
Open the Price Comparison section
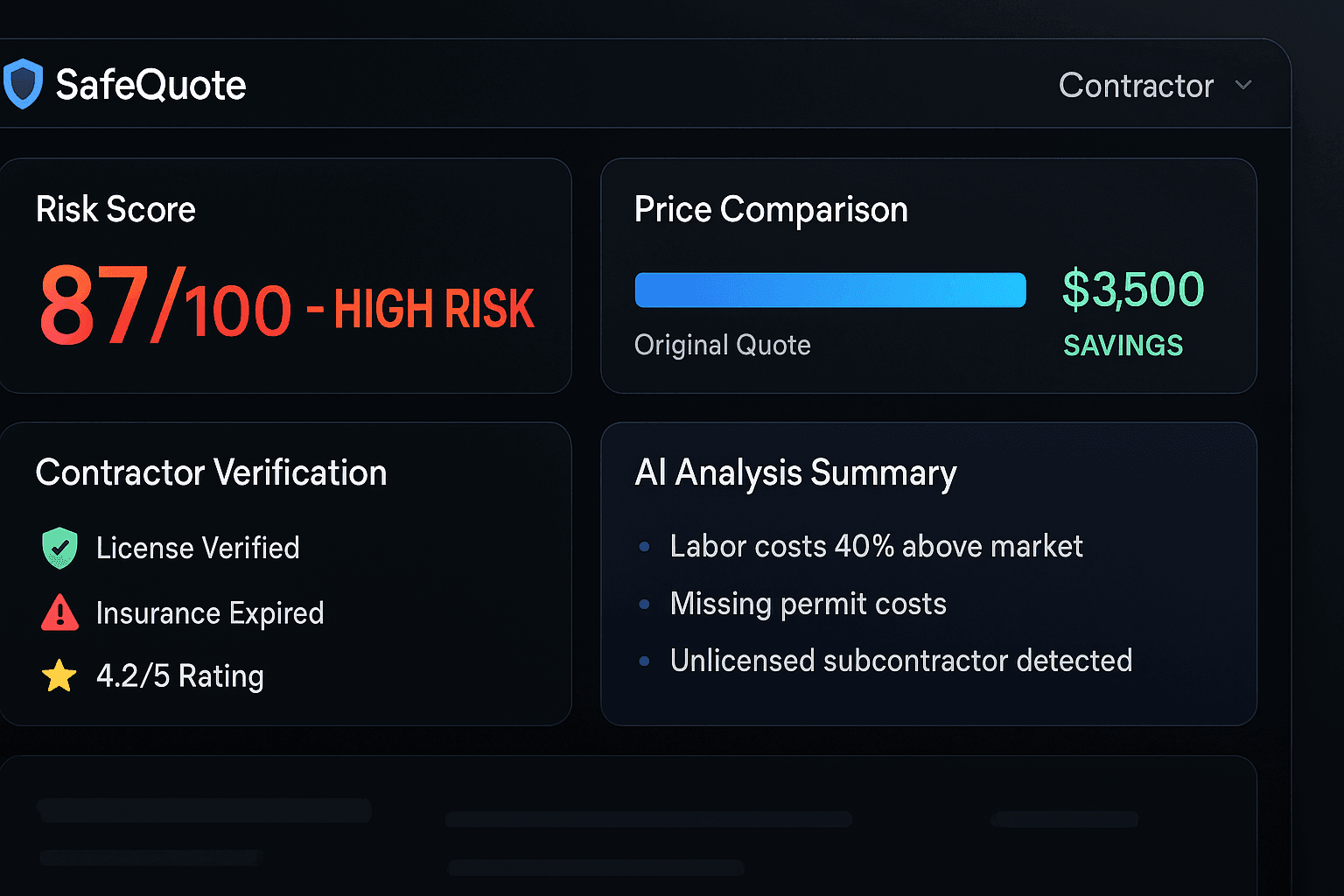(771, 209)
